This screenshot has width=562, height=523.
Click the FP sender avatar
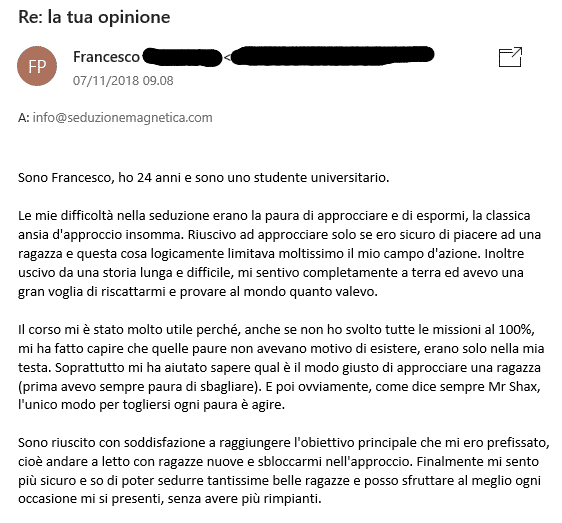pos(37,66)
